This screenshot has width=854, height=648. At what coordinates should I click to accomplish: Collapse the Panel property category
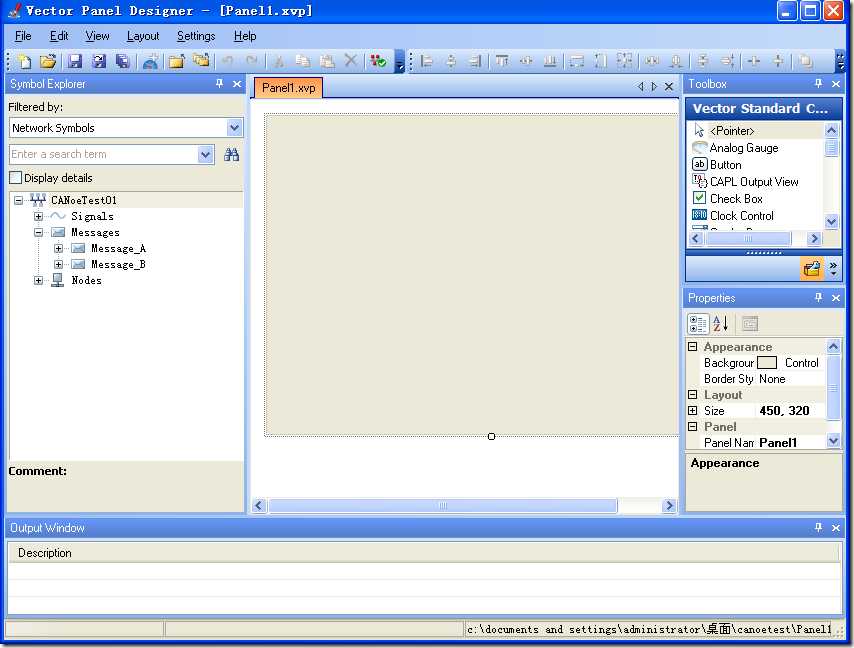coord(692,426)
